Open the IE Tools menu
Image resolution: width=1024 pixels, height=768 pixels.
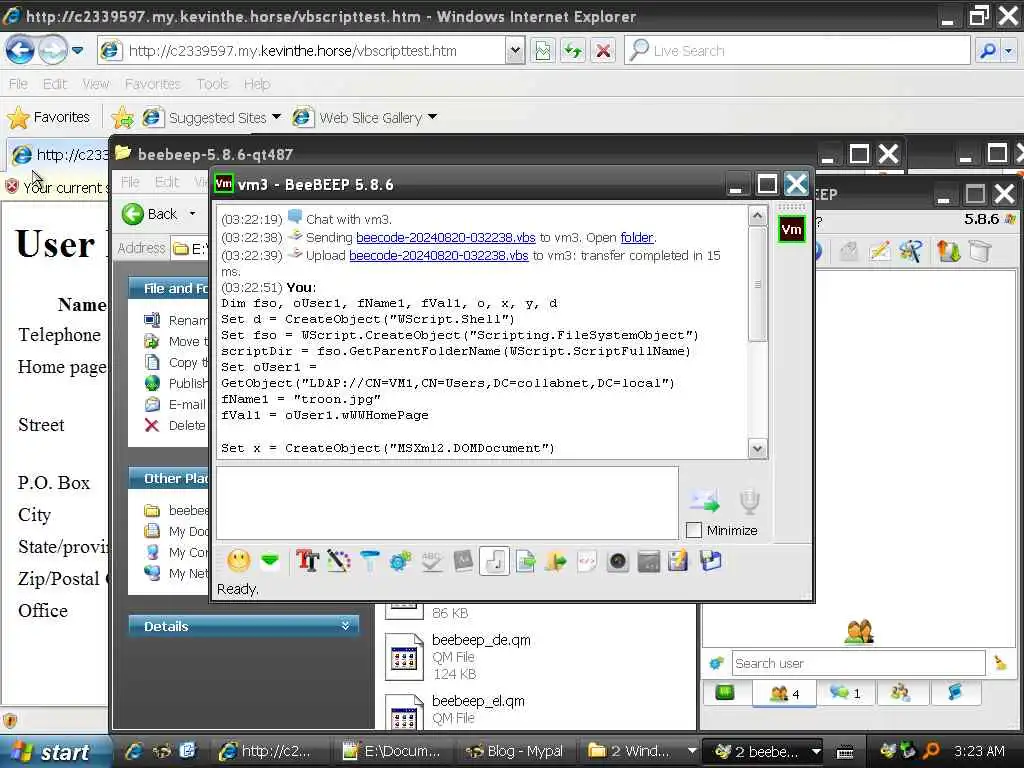tap(212, 84)
